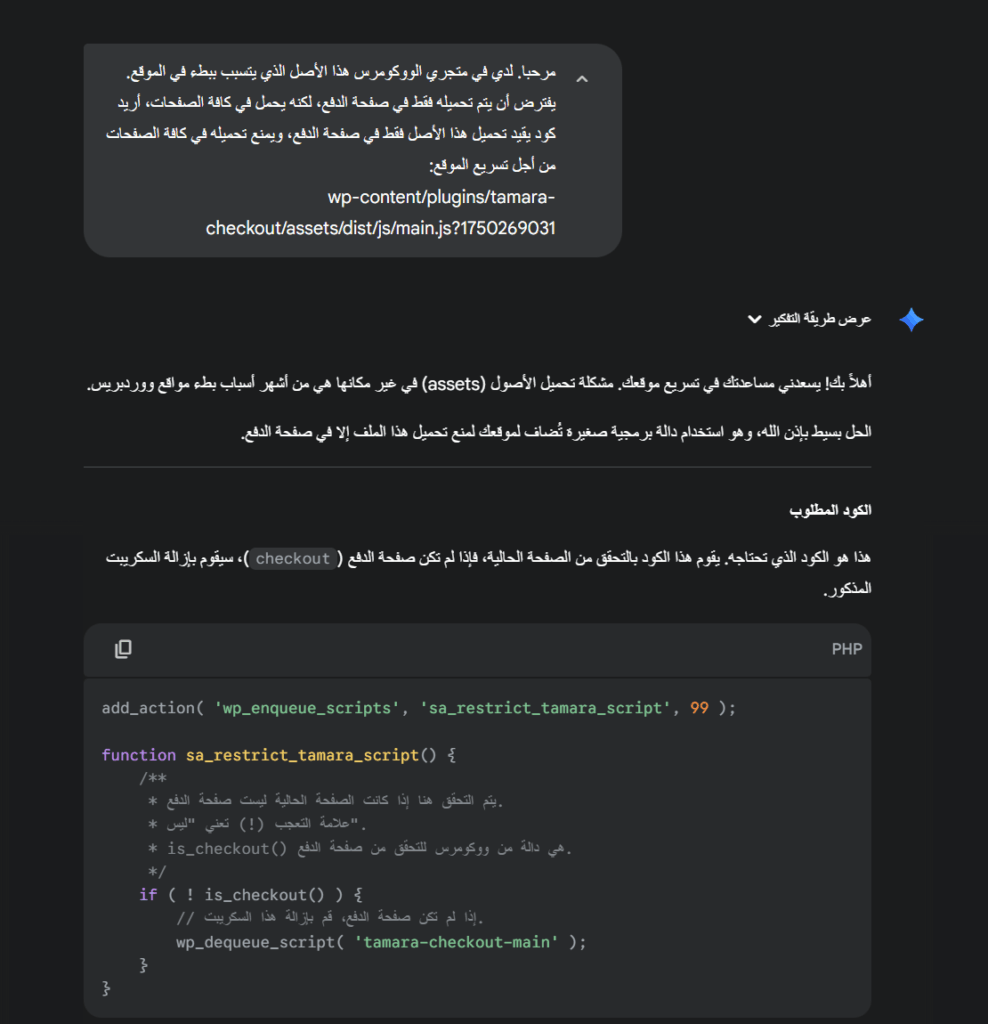Collapse the user prompt with the chevron
Screen dimensions: 988x1024
click(582, 78)
